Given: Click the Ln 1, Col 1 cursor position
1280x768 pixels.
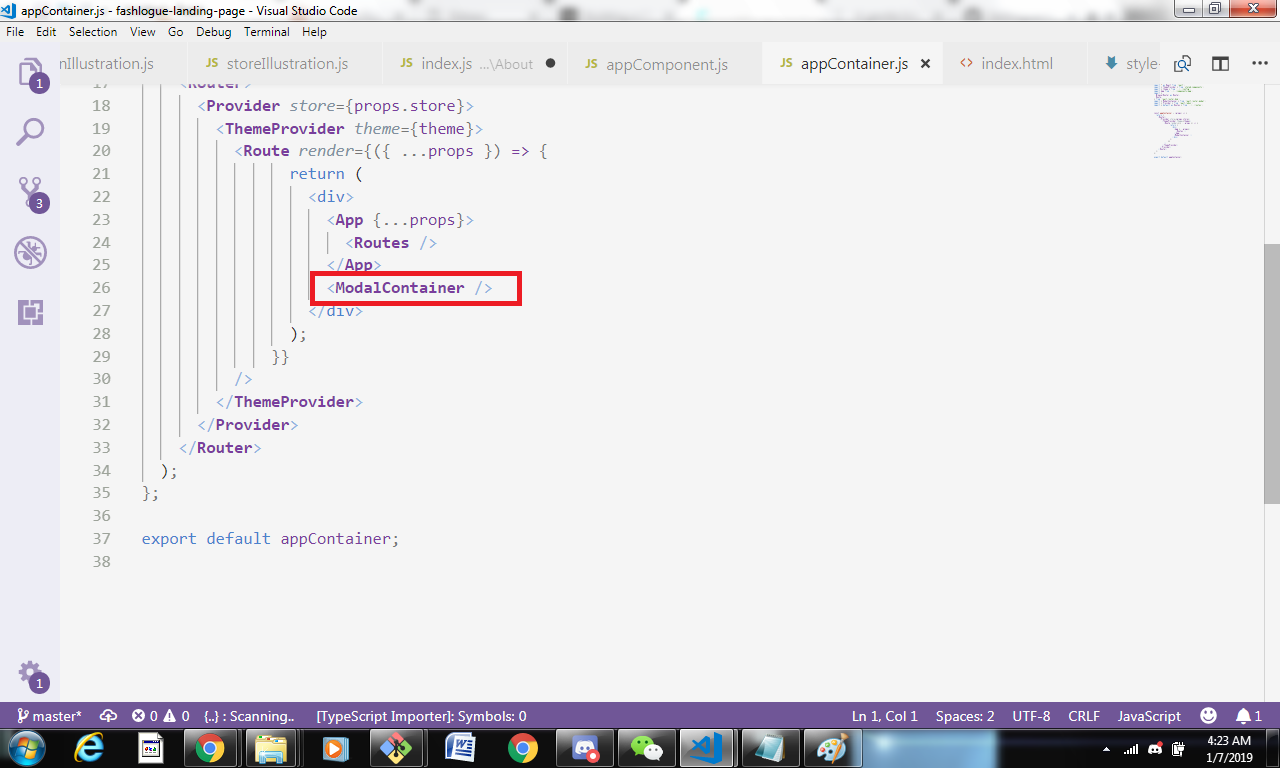Looking at the screenshot, I should [x=885, y=716].
